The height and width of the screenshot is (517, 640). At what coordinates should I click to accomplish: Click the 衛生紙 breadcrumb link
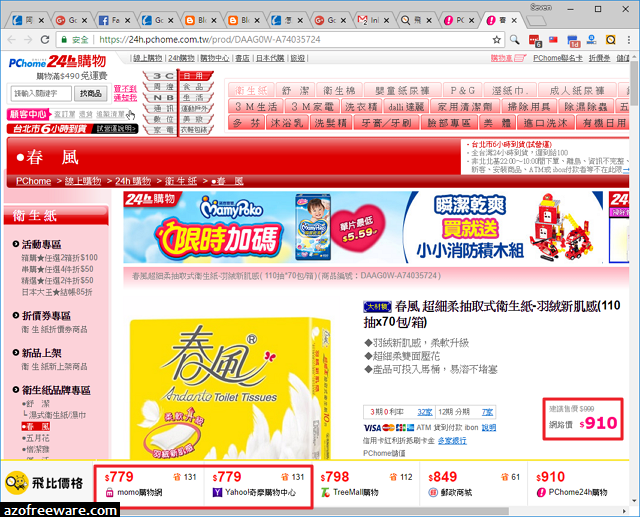point(181,181)
